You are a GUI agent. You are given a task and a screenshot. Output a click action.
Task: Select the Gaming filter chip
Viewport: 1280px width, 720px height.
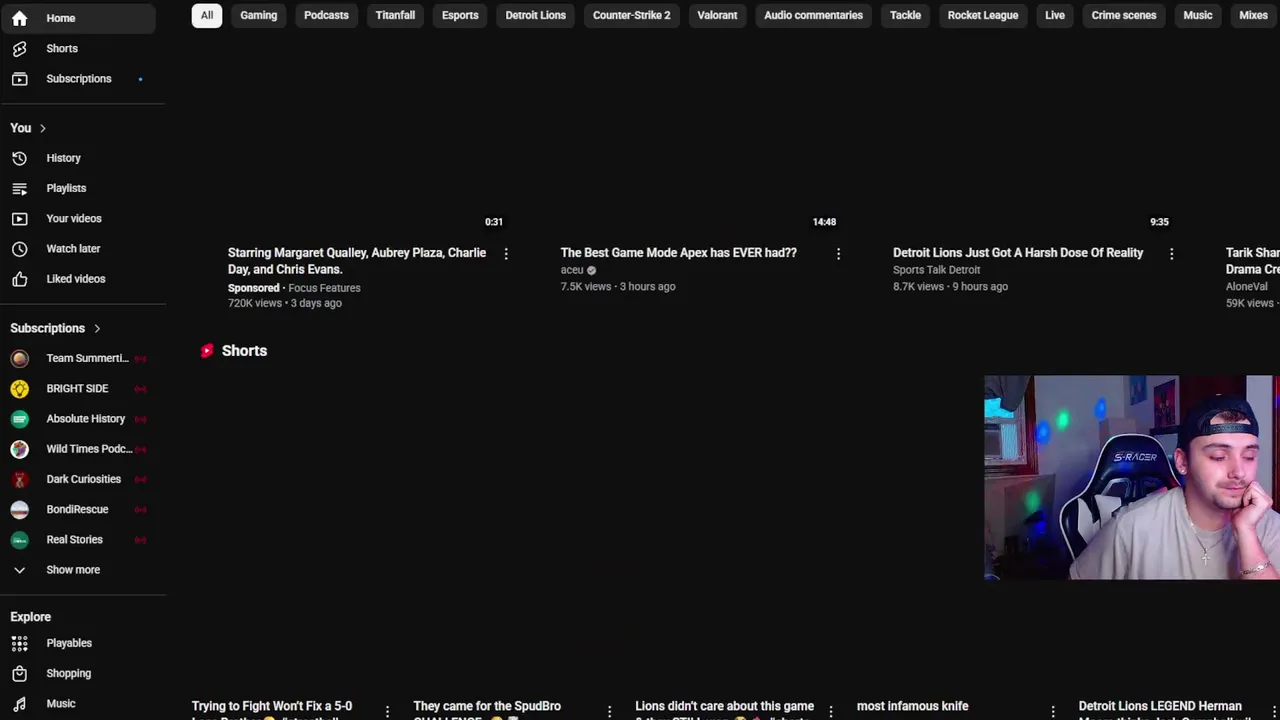pyautogui.click(x=258, y=15)
